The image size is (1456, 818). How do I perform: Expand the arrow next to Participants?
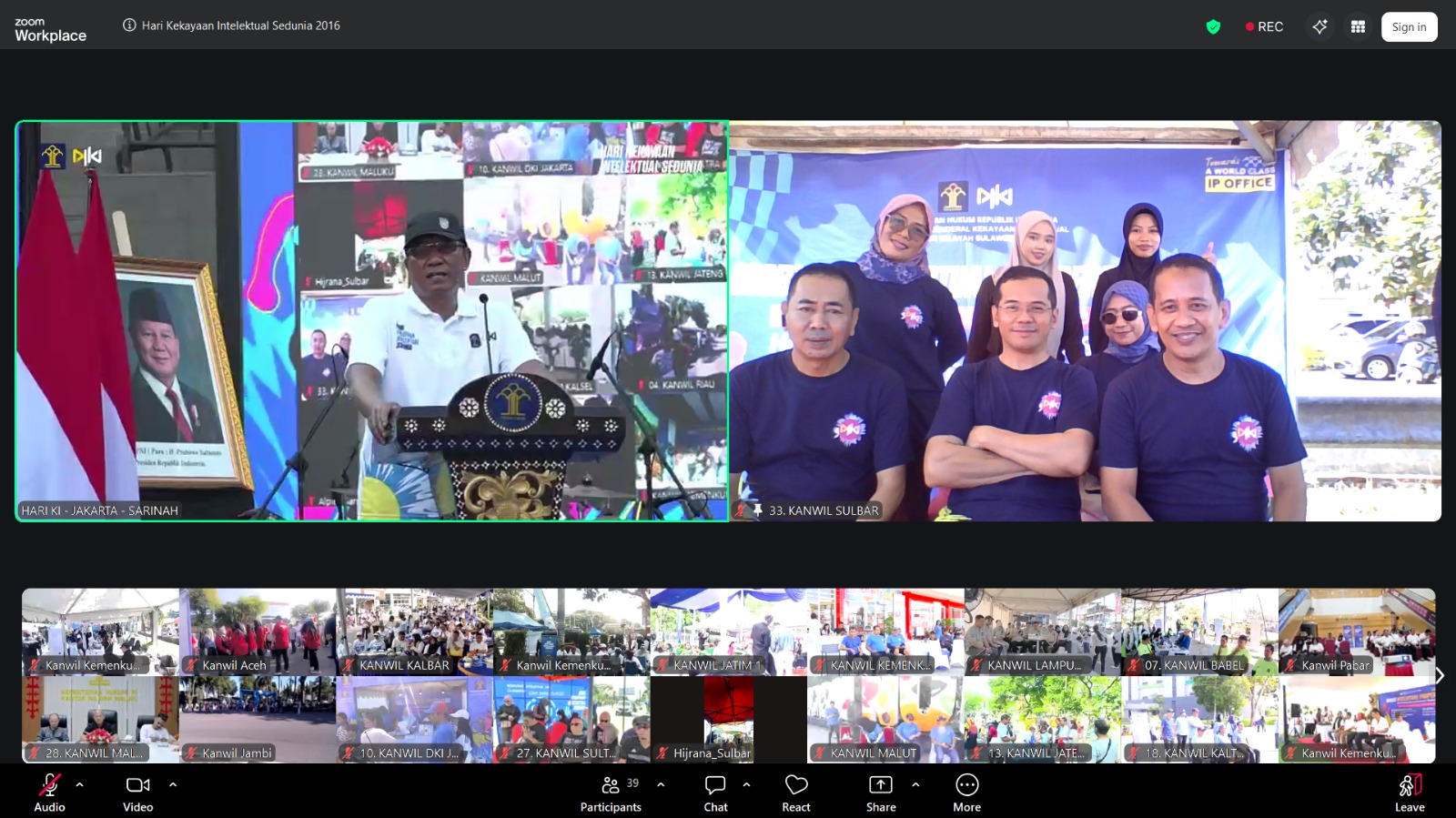[x=661, y=783]
